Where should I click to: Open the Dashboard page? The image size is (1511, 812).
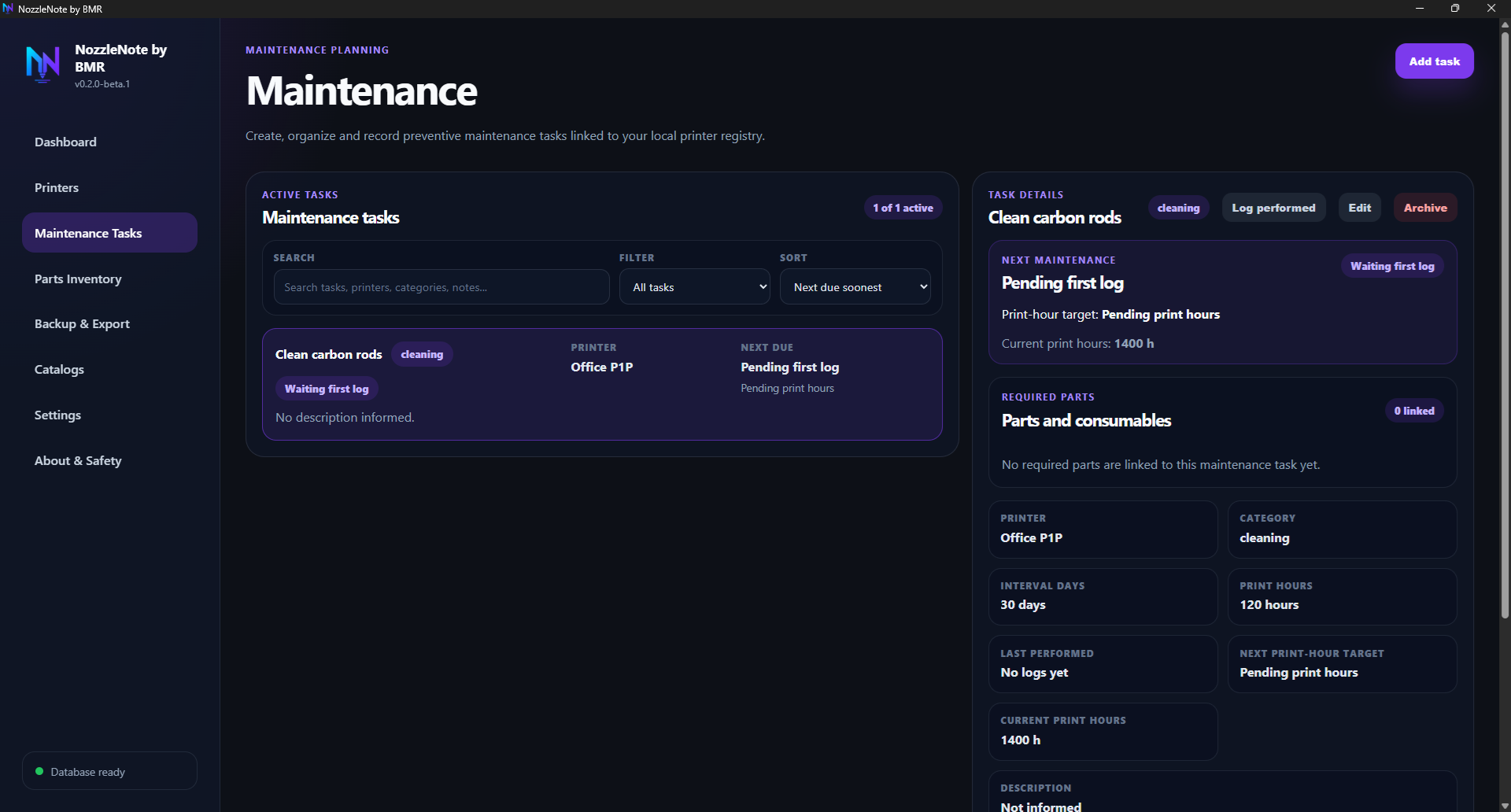pyautogui.click(x=109, y=142)
